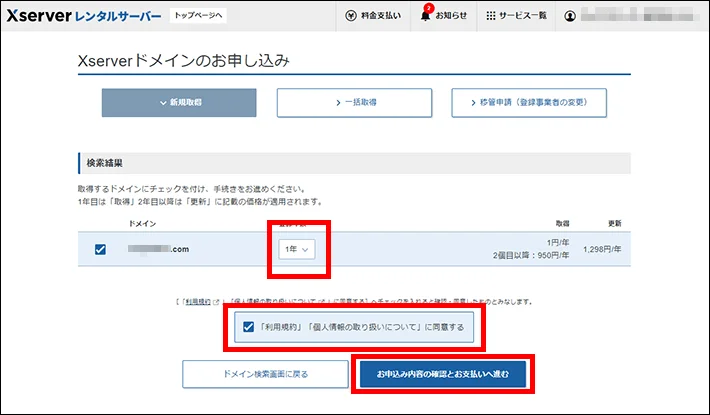Open the 利用規約 link
710x415 pixels.
coord(198,302)
